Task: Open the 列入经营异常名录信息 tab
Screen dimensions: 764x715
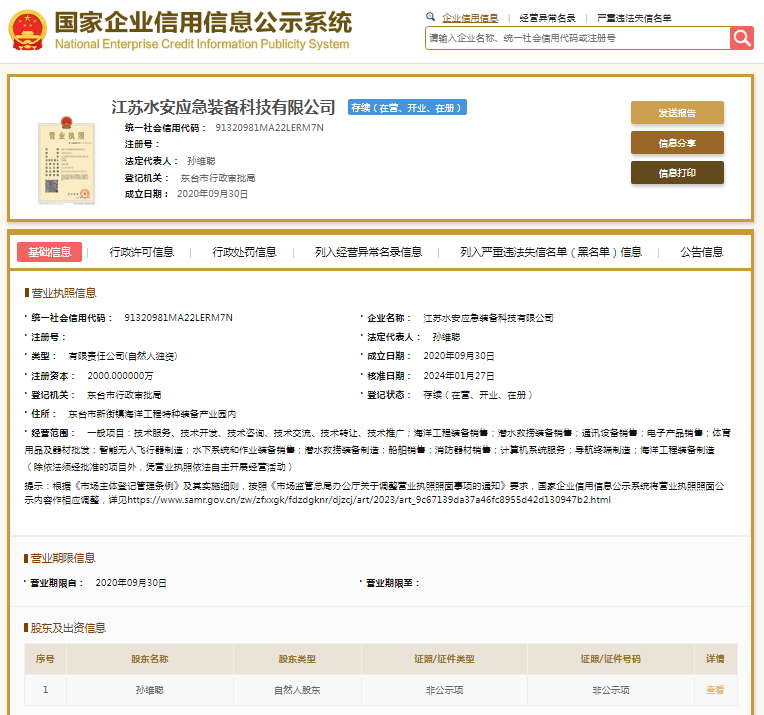Action: pyautogui.click(x=368, y=252)
